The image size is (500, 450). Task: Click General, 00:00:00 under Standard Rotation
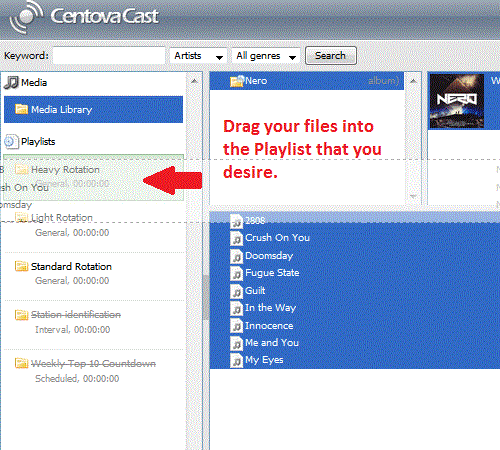point(72,281)
